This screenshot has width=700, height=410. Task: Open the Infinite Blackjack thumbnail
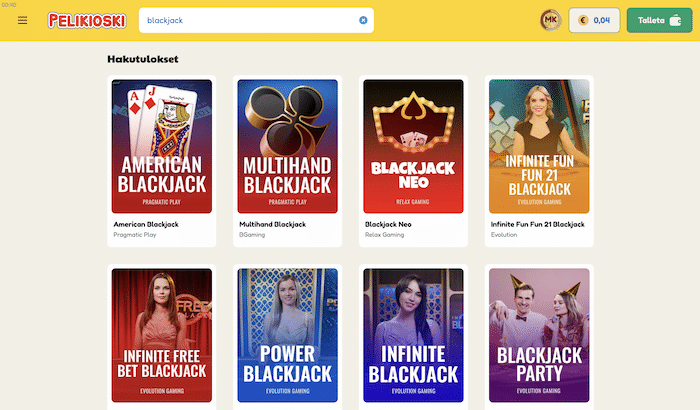413,335
